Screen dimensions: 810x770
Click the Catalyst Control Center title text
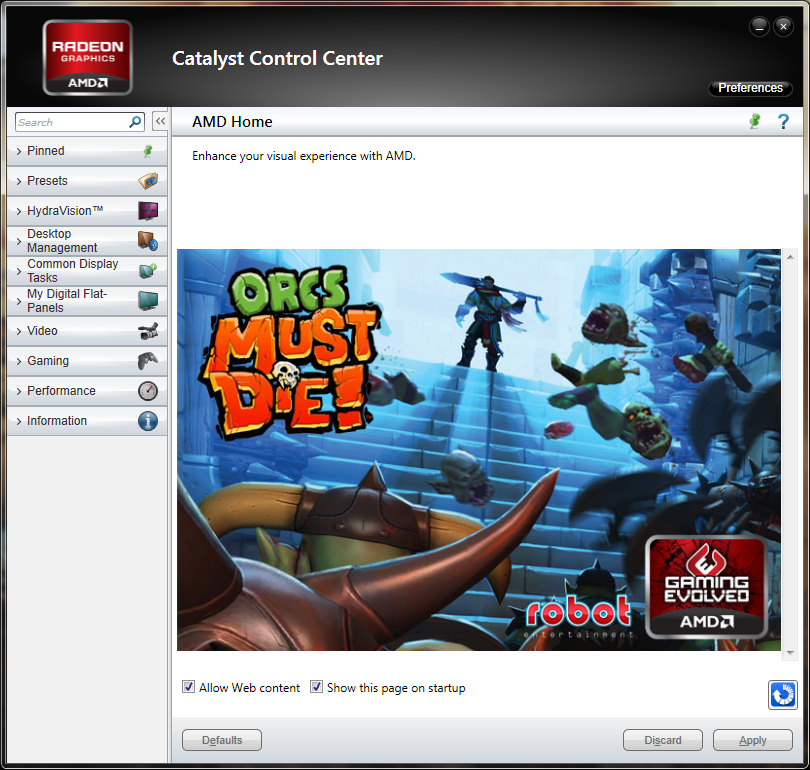click(x=277, y=59)
